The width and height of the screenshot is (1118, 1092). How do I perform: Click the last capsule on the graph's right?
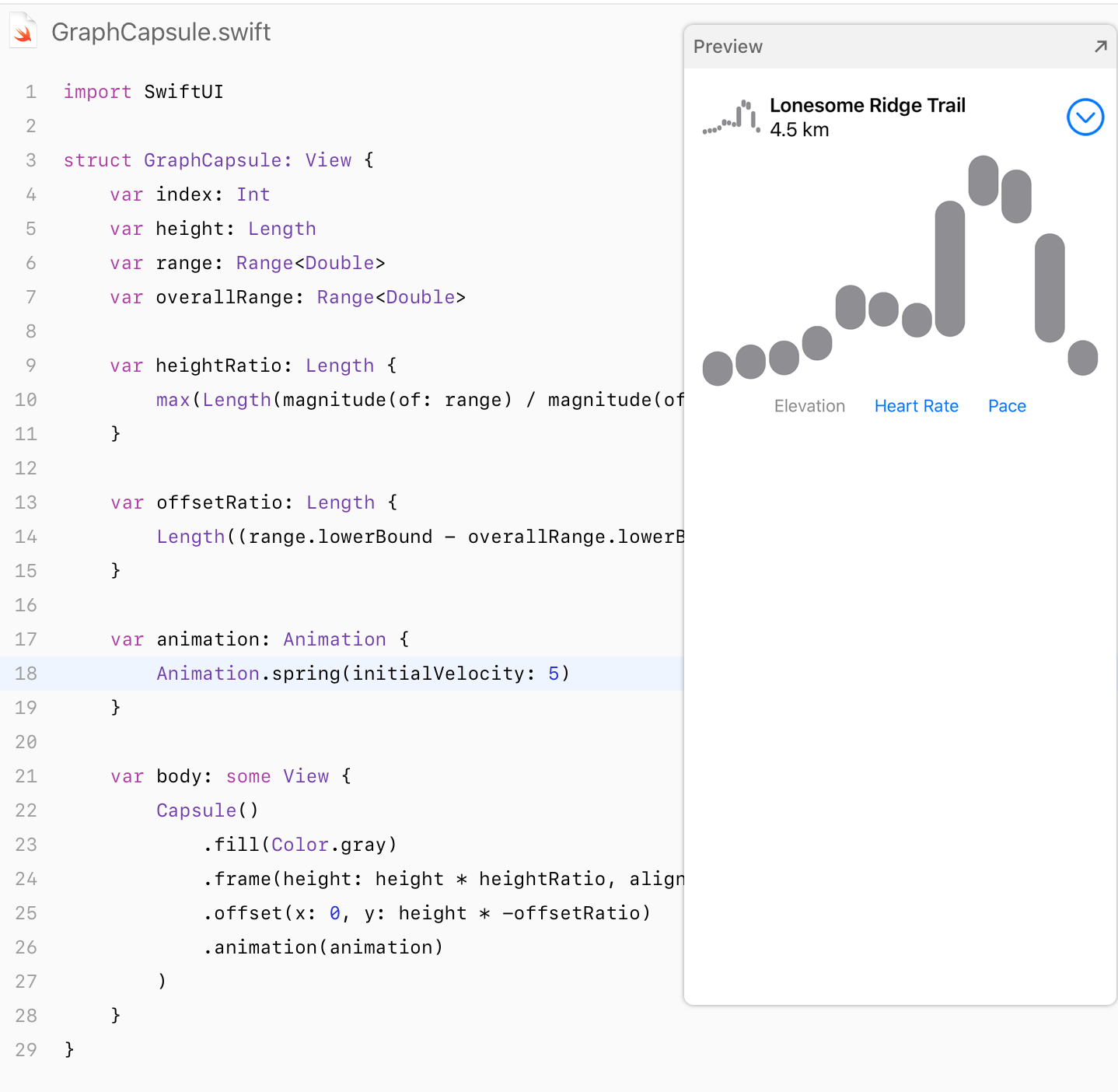click(x=1082, y=358)
